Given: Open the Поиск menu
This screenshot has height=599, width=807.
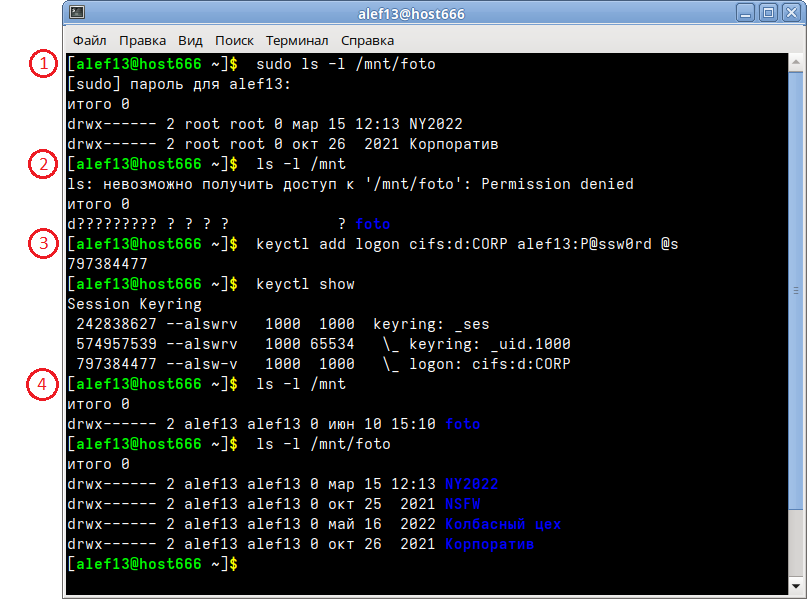Looking at the screenshot, I should pyautogui.click(x=234, y=41).
